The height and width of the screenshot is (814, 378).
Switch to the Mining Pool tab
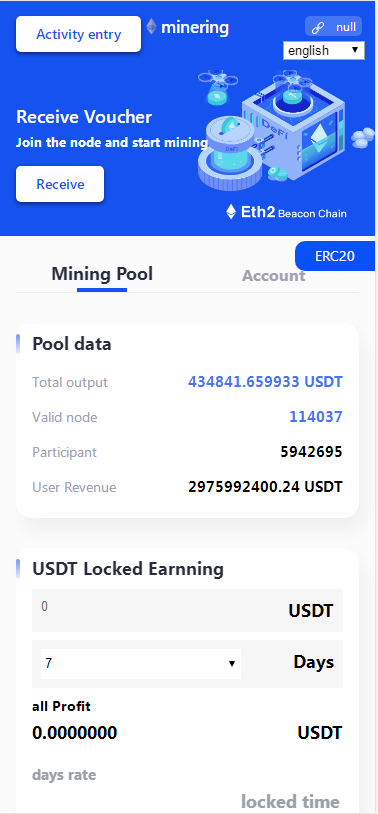[x=102, y=274]
